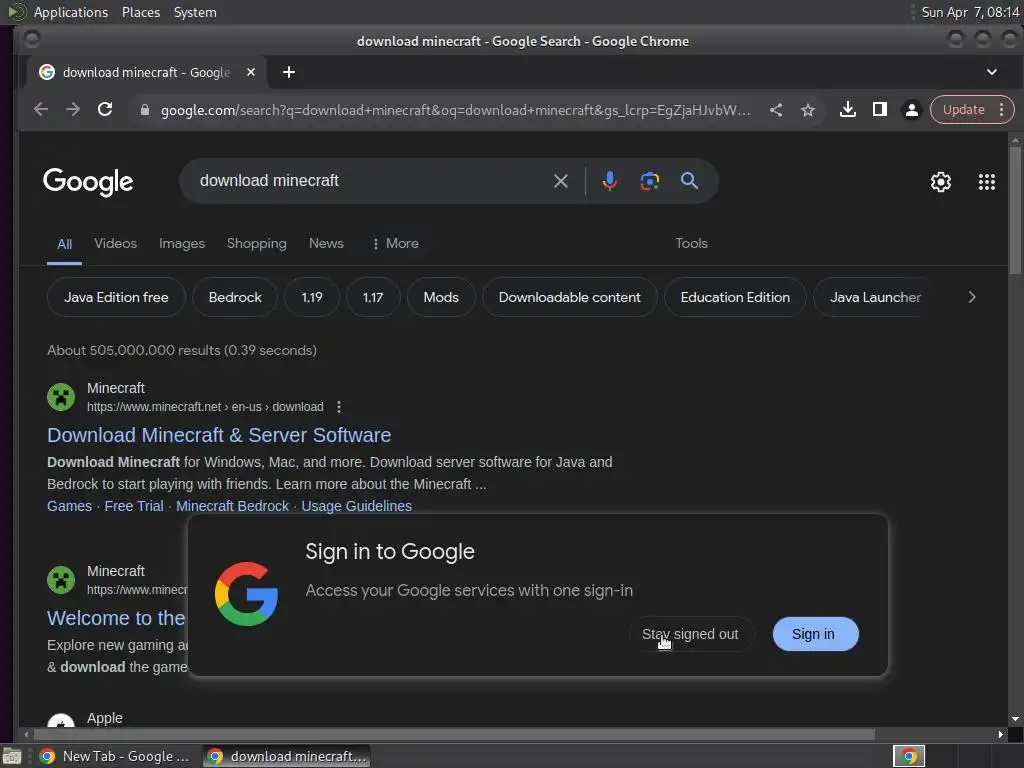Filter by Java Edition free chip
This screenshot has height=768, width=1024.
[x=116, y=297]
